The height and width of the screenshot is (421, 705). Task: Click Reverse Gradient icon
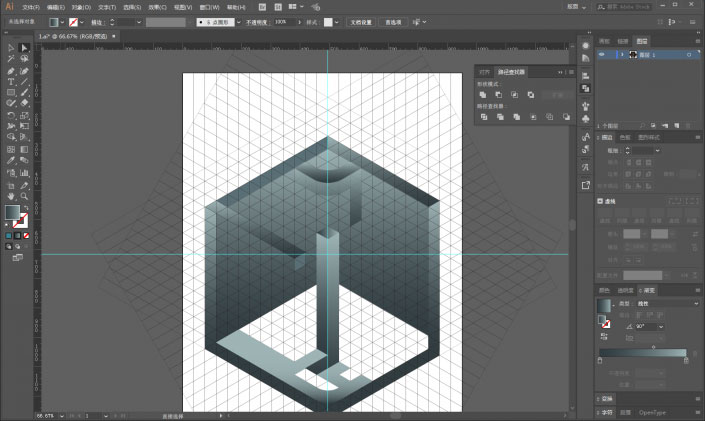pyautogui.click(x=604, y=336)
